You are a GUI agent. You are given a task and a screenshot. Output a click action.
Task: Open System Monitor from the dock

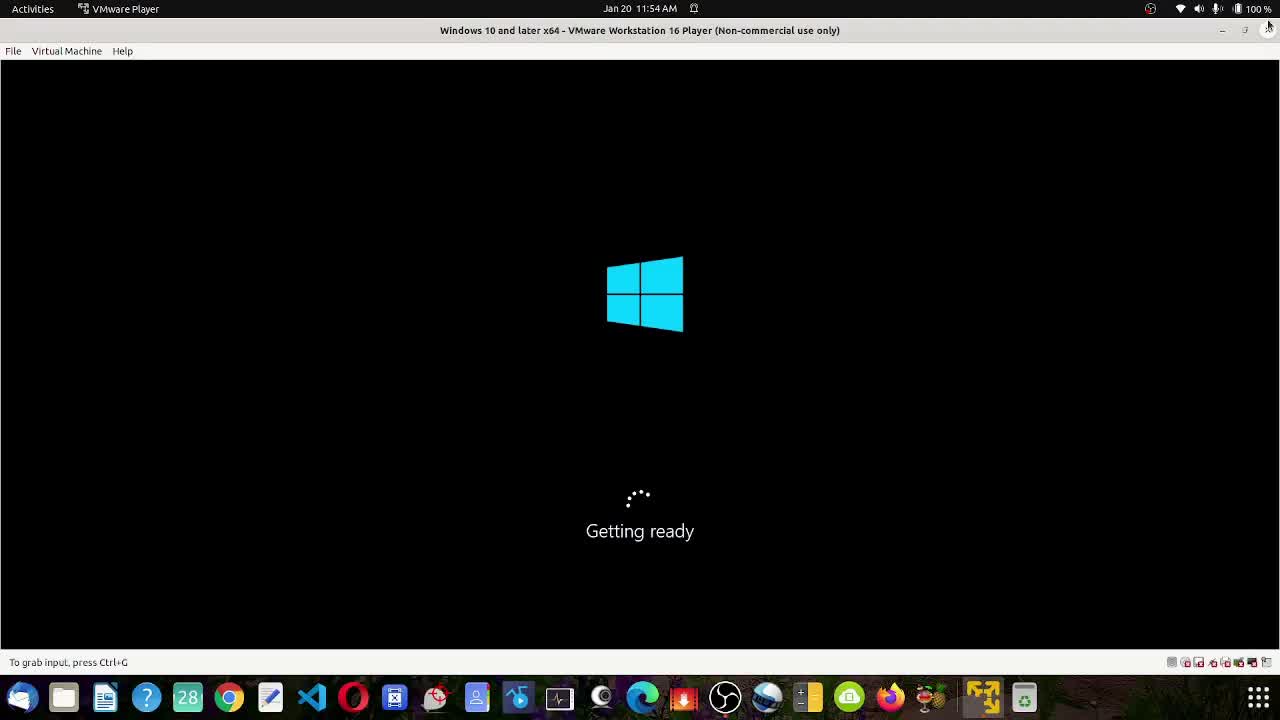[x=559, y=697]
